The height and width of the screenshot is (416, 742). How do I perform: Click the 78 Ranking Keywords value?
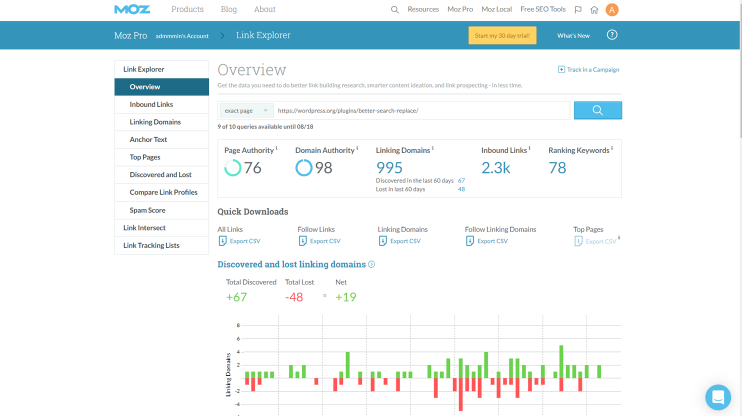(x=557, y=168)
